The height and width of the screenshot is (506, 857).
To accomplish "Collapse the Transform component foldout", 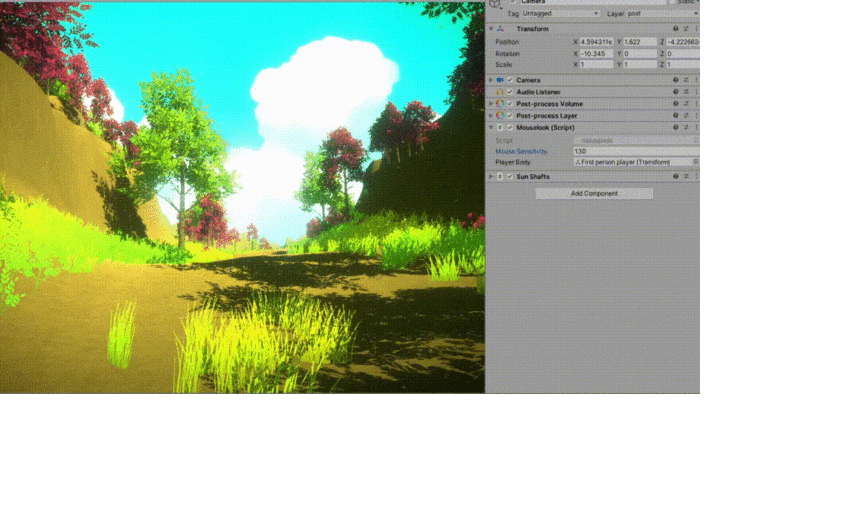I will point(491,28).
